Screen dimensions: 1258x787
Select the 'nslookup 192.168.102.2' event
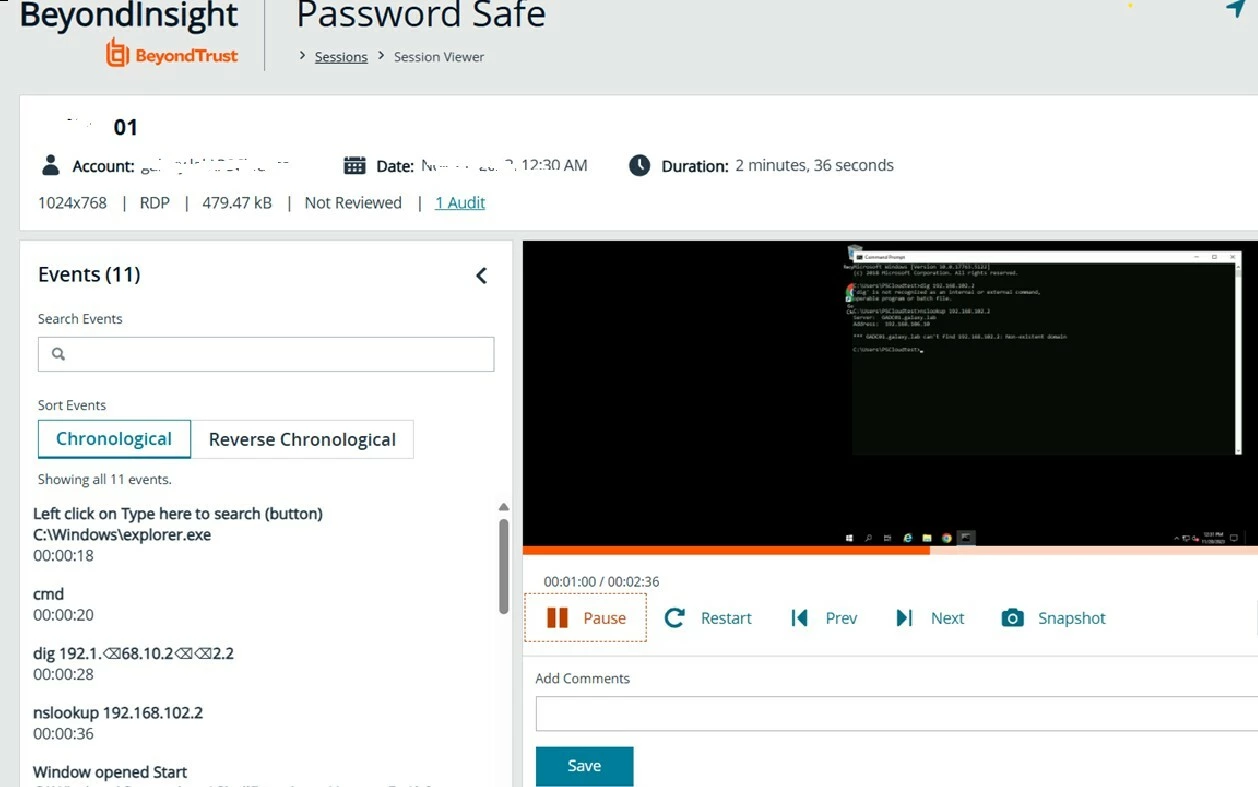pyautogui.click(x=118, y=723)
